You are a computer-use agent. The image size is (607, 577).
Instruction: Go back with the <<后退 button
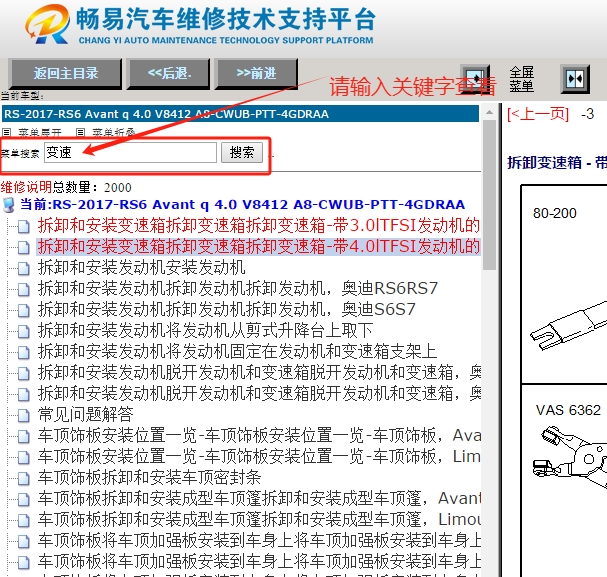point(169,74)
